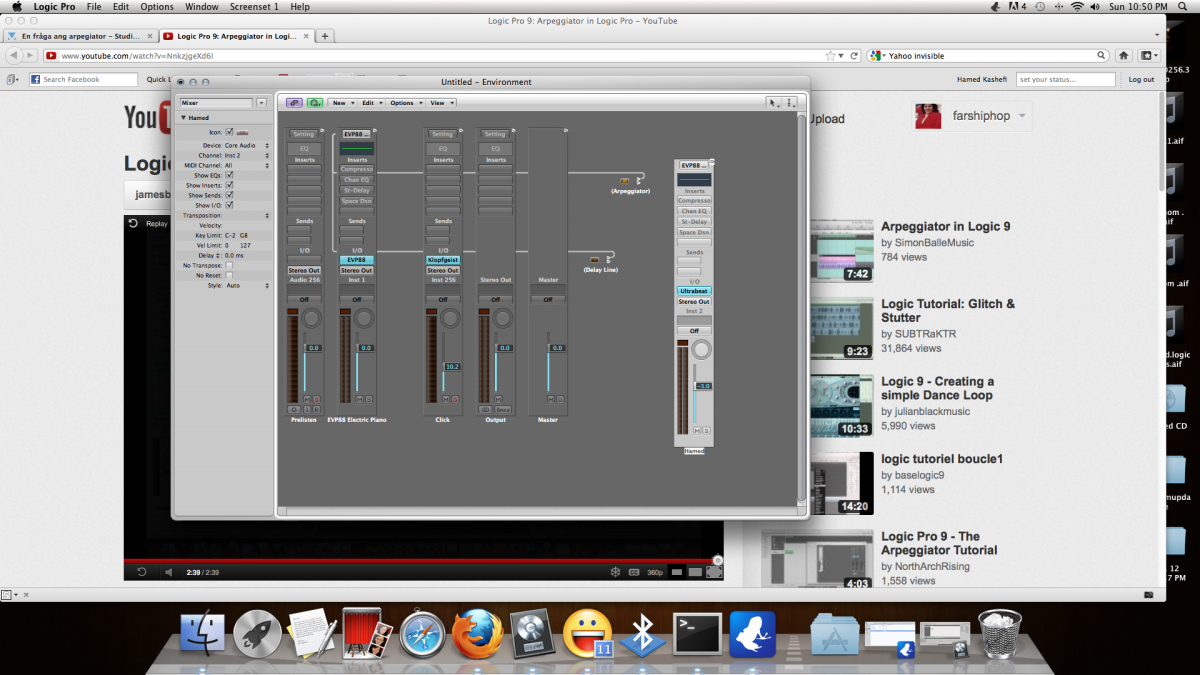Open Photo Booth from the Dock
Screen dimensions: 1200x675
[x=367, y=634]
